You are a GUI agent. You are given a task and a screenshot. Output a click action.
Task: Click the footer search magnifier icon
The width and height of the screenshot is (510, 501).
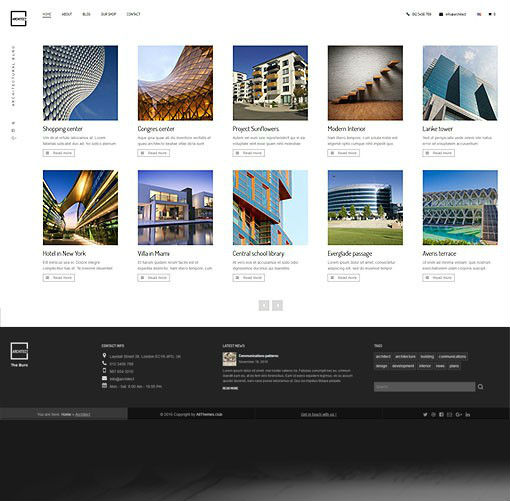click(480, 387)
